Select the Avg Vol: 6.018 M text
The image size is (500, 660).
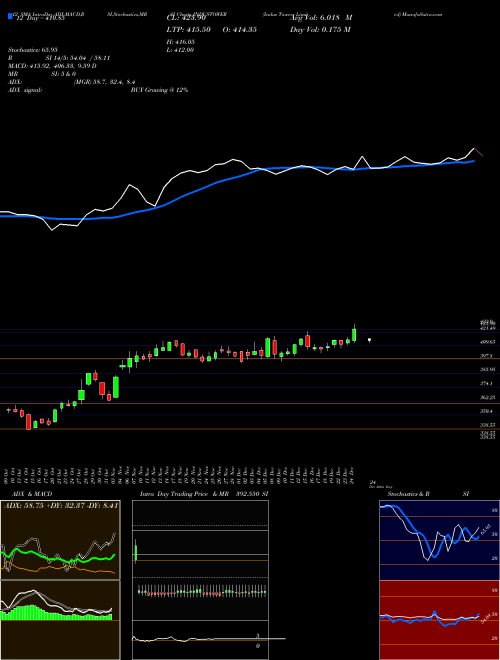click(x=321, y=18)
